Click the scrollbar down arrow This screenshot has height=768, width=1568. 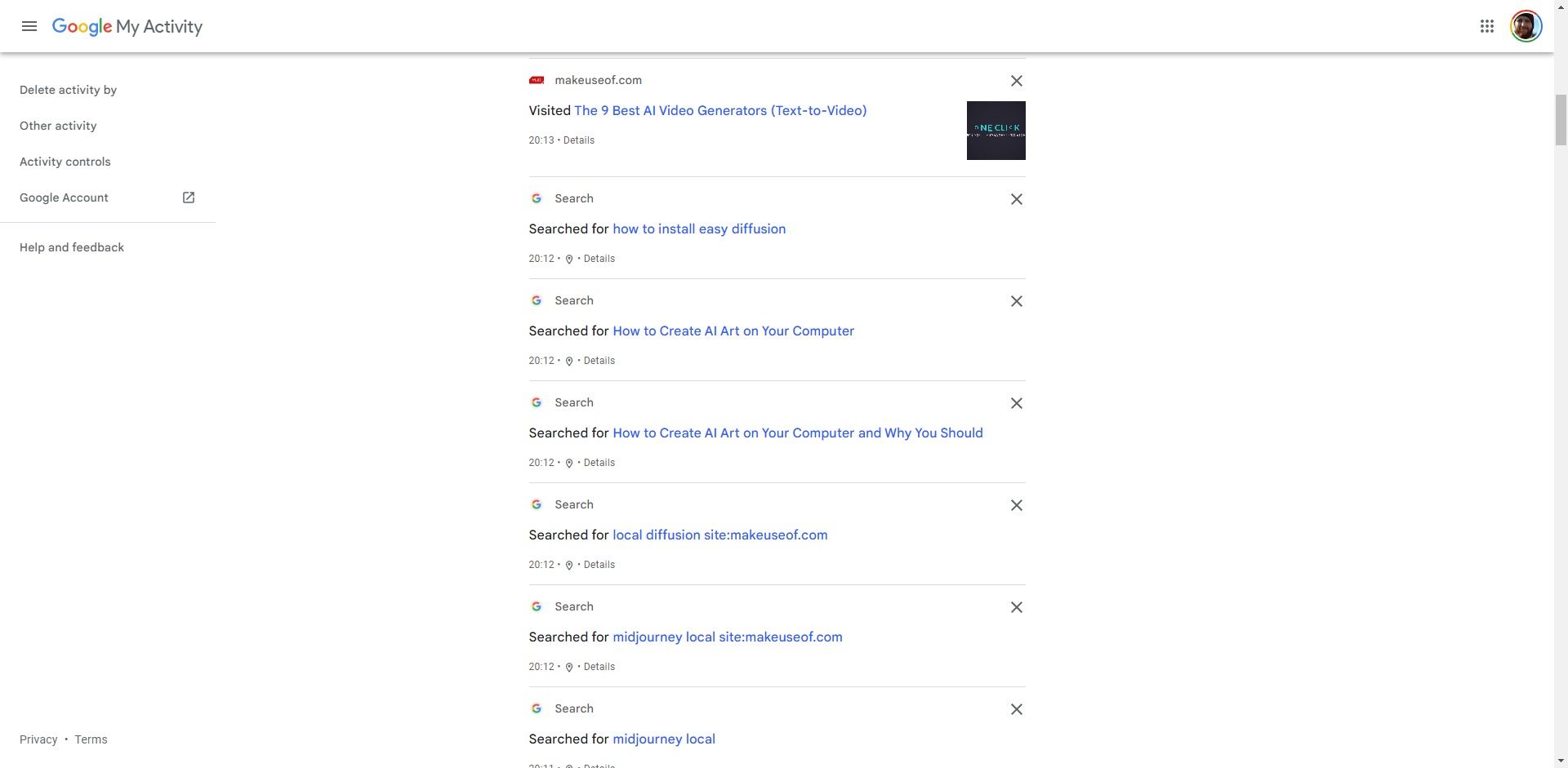1561,761
